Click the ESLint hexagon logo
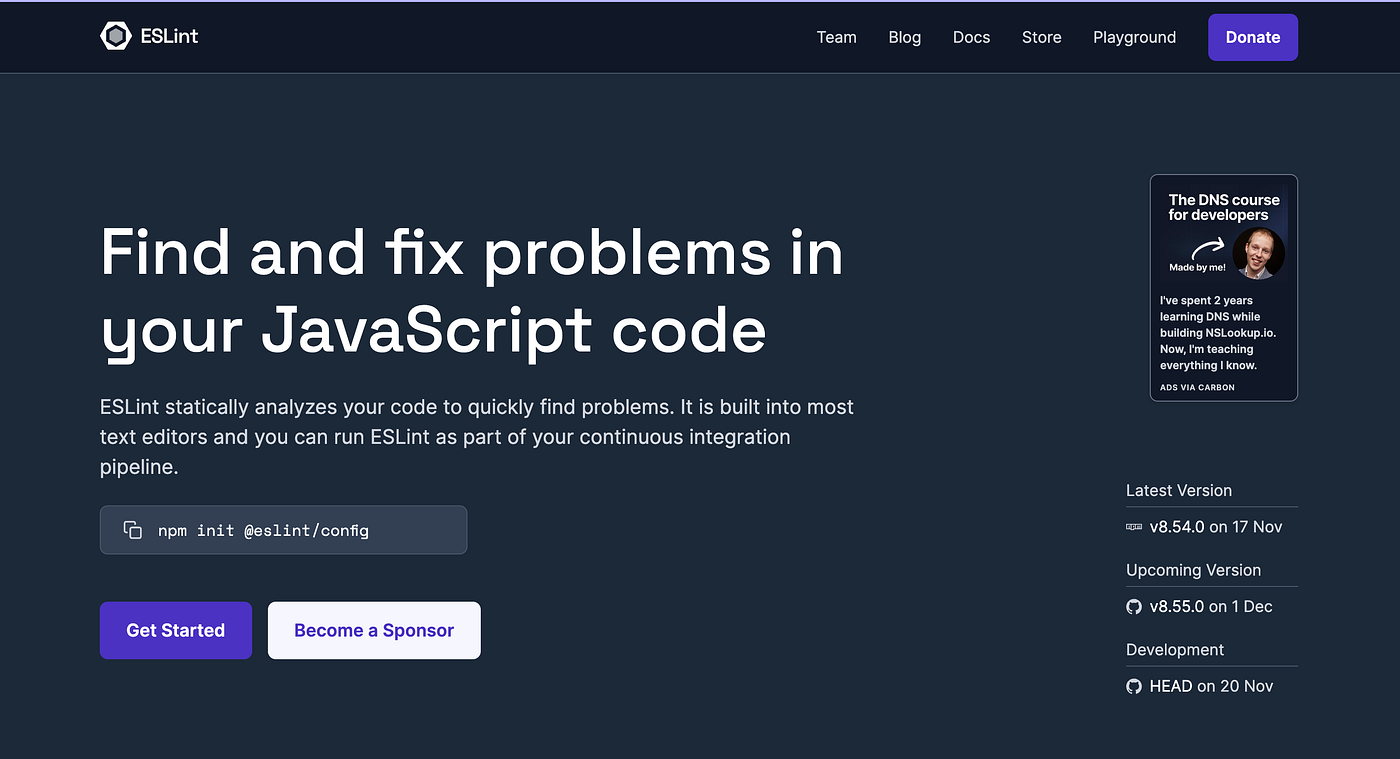This screenshot has width=1400, height=759. pyautogui.click(x=115, y=35)
